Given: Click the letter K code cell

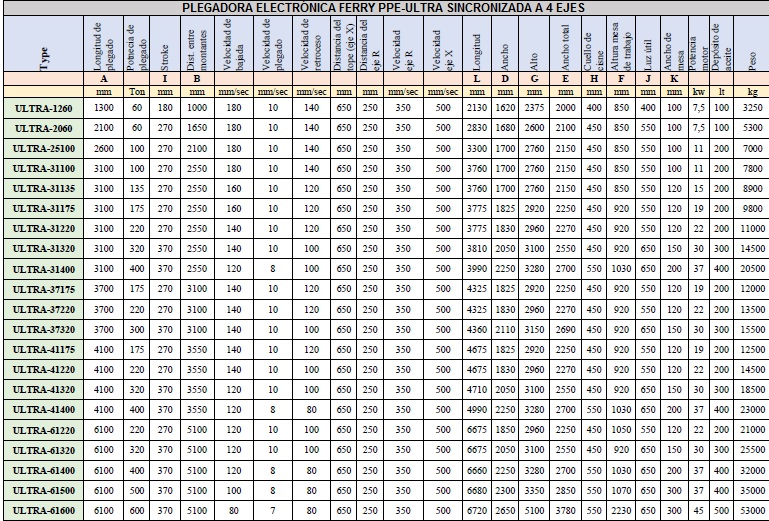Looking at the screenshot, I should pyautogui.click(x=674, y=78).
